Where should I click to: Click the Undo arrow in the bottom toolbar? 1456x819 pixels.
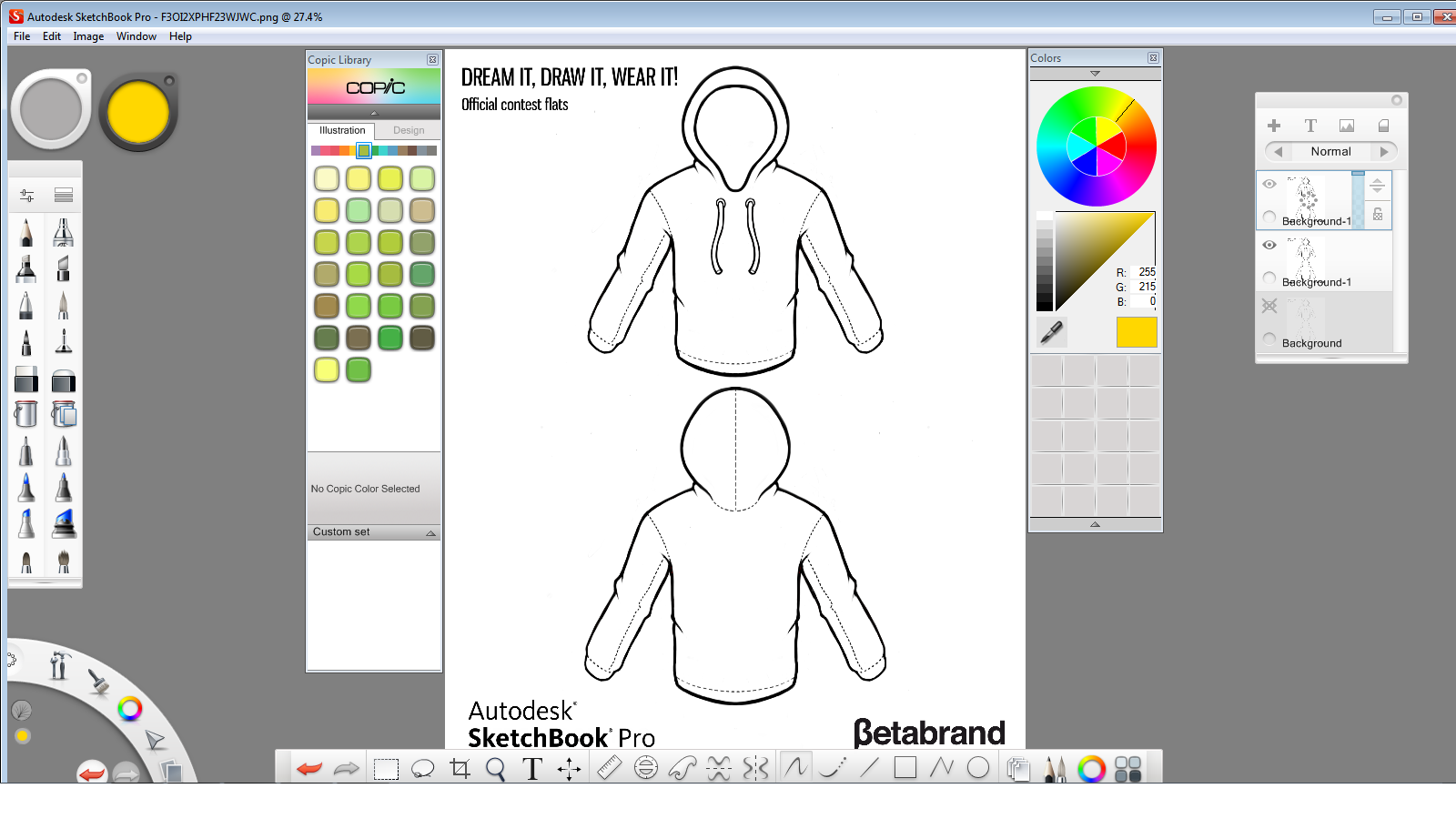[x=309, y=769]
